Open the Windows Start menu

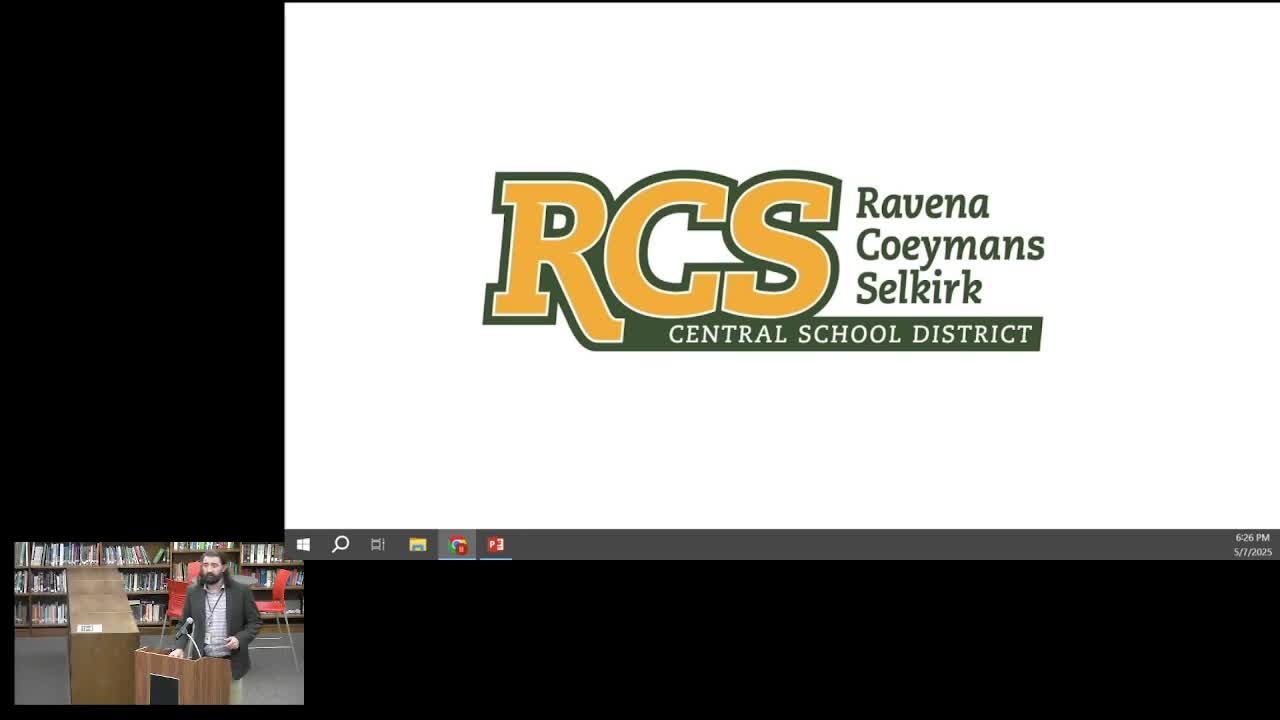pos(303,545)
